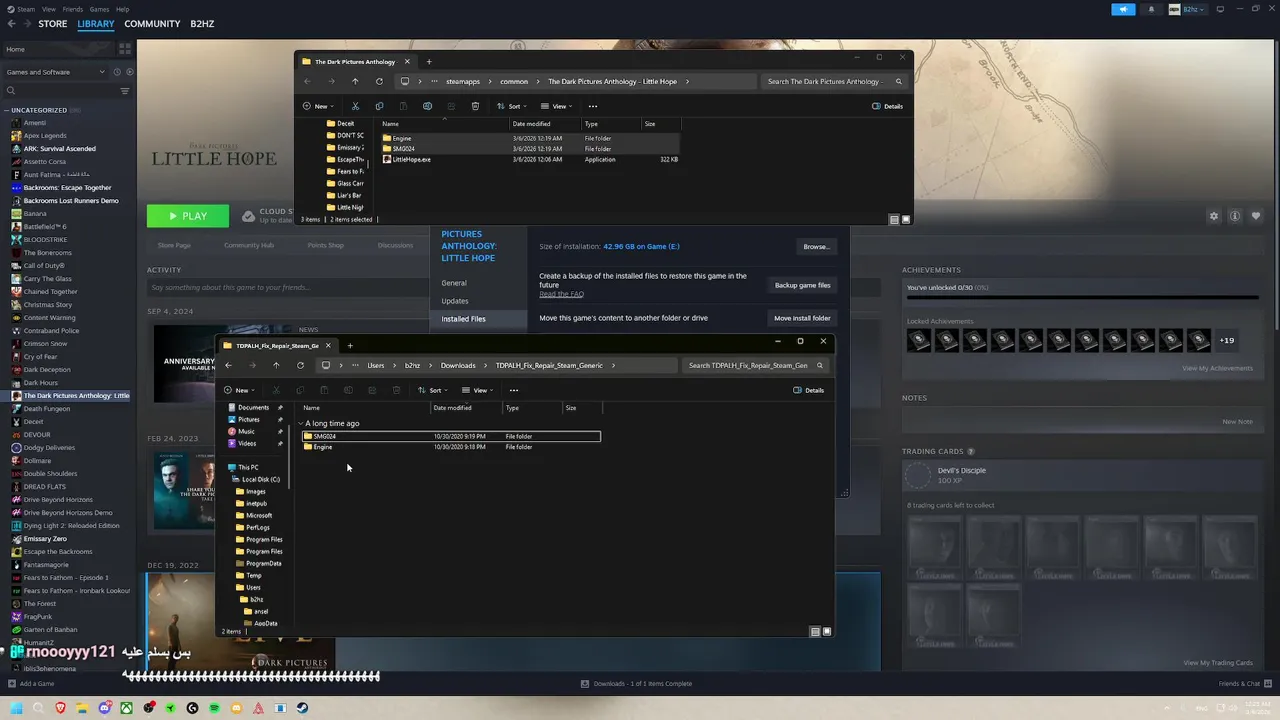Select Dying Light 2: Reloaded Edition in library
The width and height of the screenshot is (1280, 720).
pyautogui.click(x=71, y=525)
